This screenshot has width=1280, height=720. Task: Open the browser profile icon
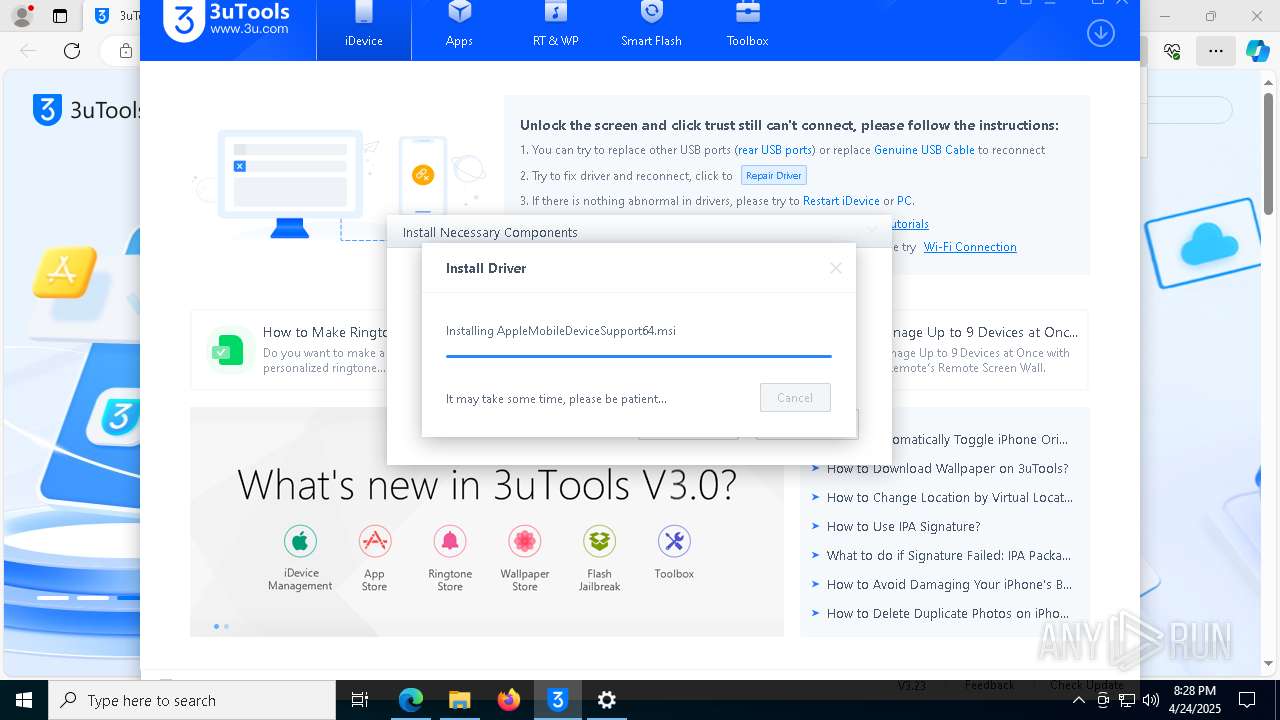[24, 15]
